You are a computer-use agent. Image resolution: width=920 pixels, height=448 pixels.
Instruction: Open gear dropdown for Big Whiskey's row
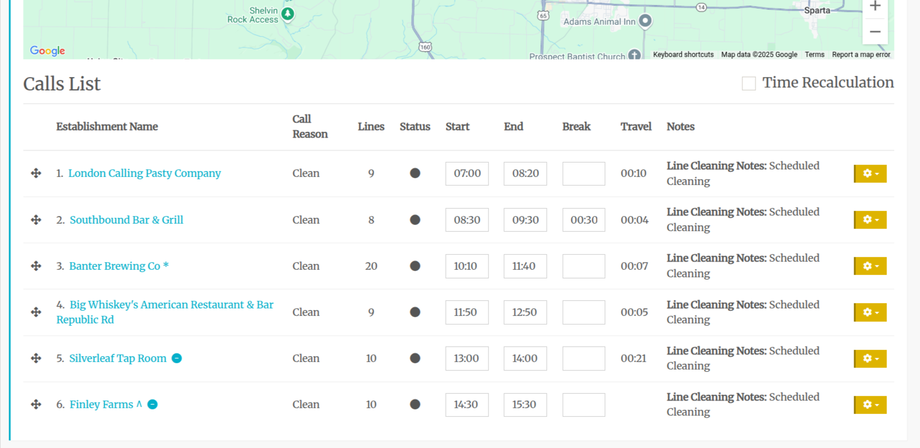pos(870,313)
